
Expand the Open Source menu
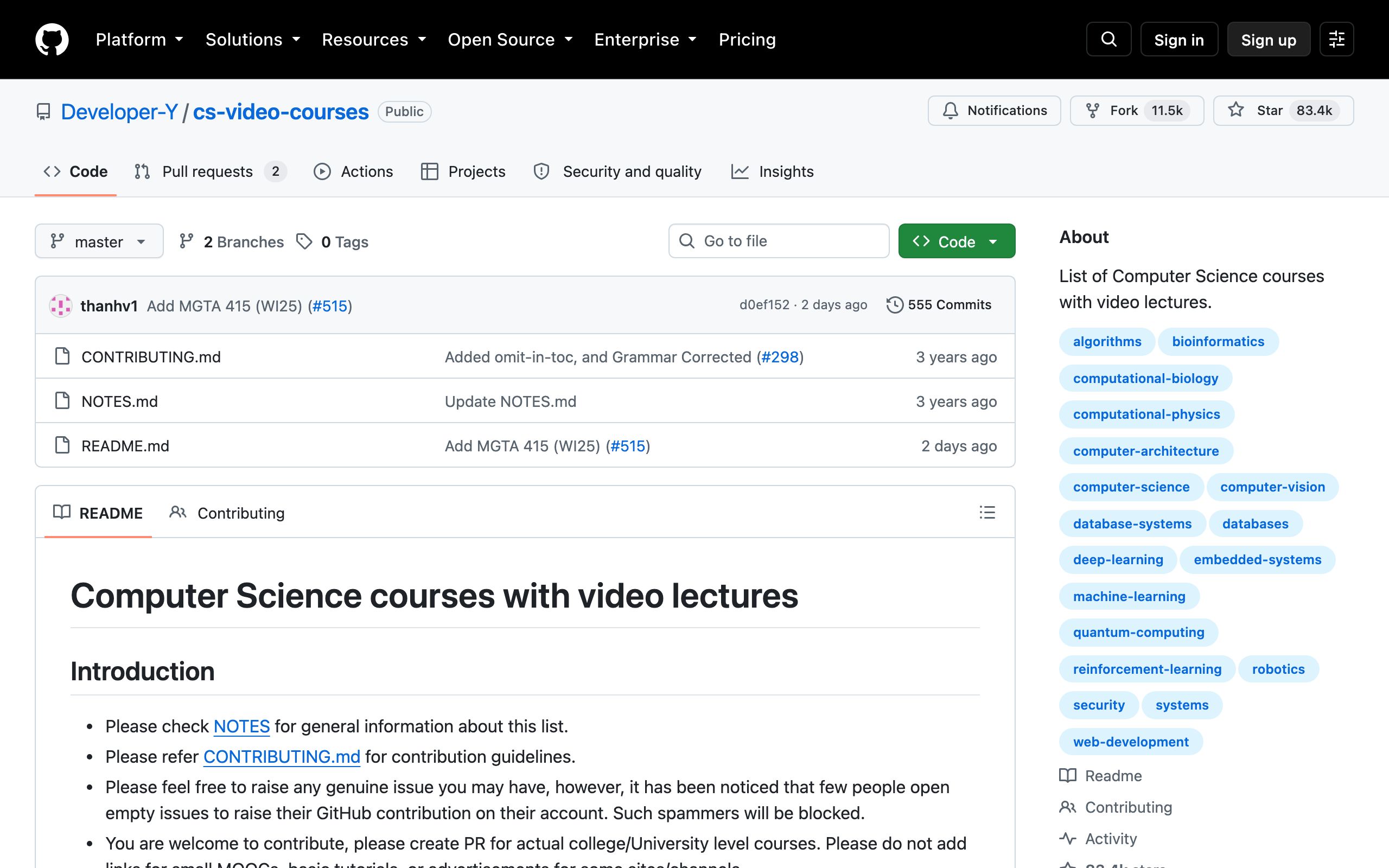(x=510, y=39)
